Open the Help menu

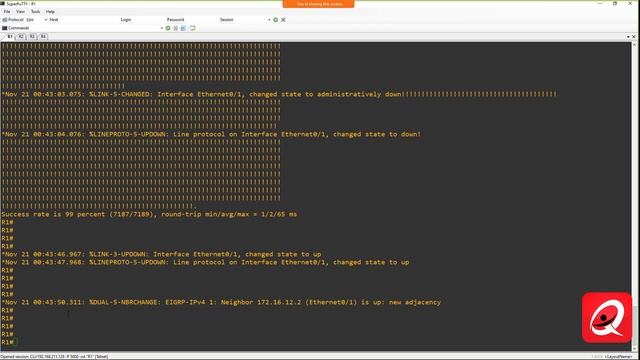click(x=50, y=11)
